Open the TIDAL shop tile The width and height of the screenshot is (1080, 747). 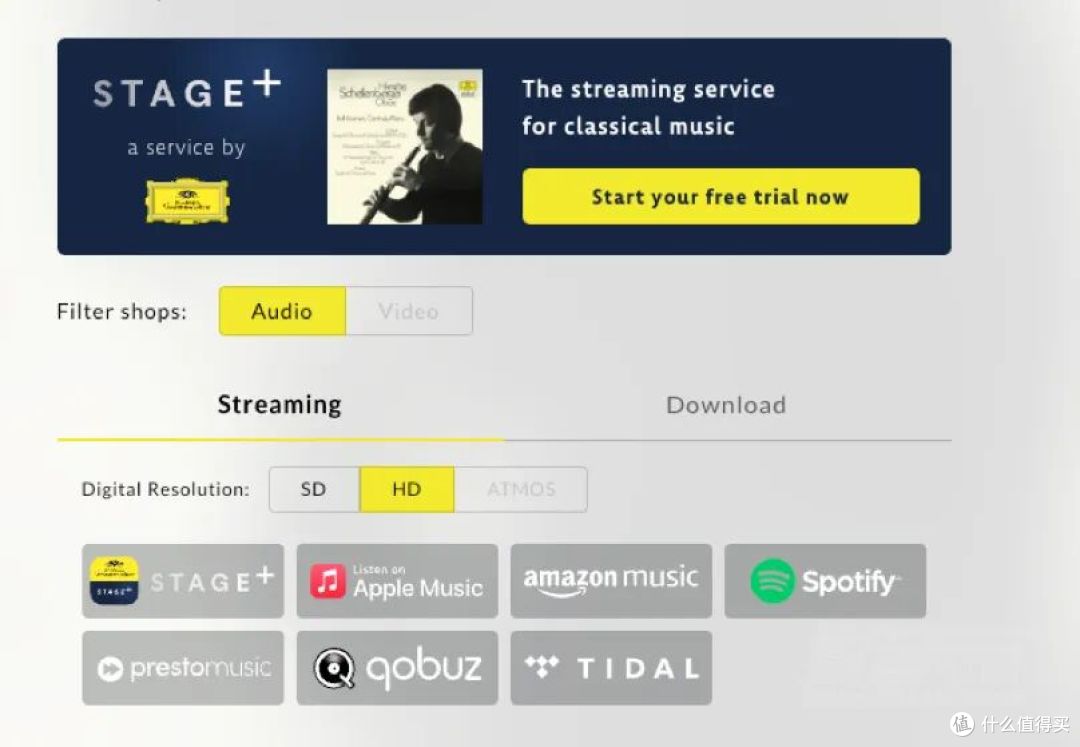pyautogui.click(x=611, y=668)
